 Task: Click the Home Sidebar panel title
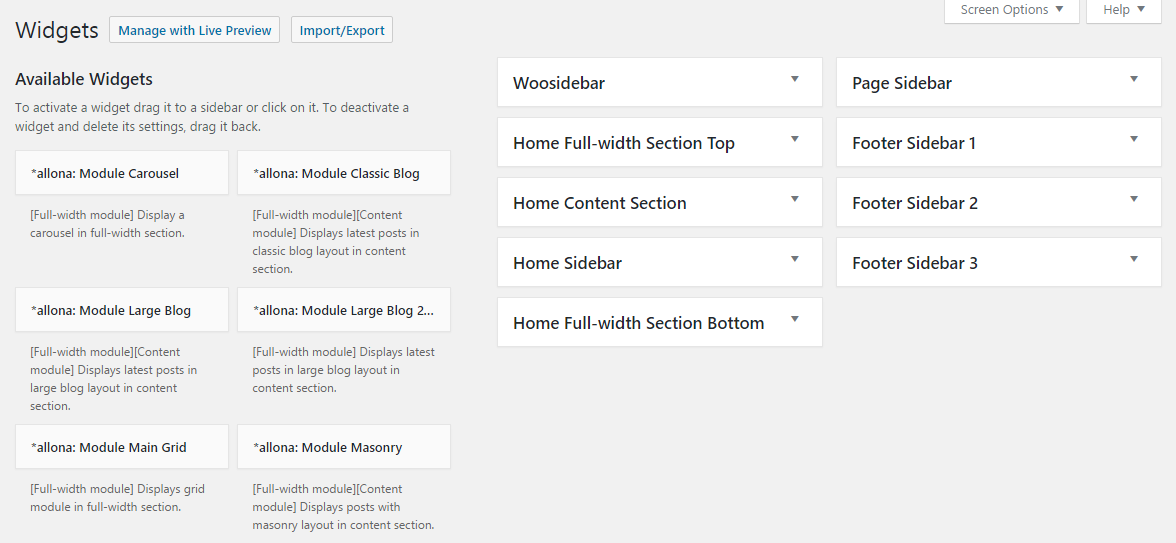pyautogui.click(x=568, y=263)
